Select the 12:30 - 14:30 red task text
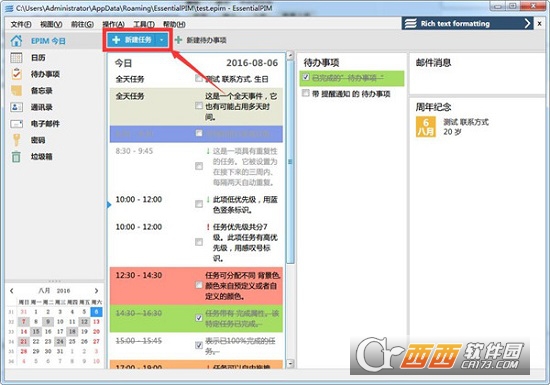 click(243, 286)
